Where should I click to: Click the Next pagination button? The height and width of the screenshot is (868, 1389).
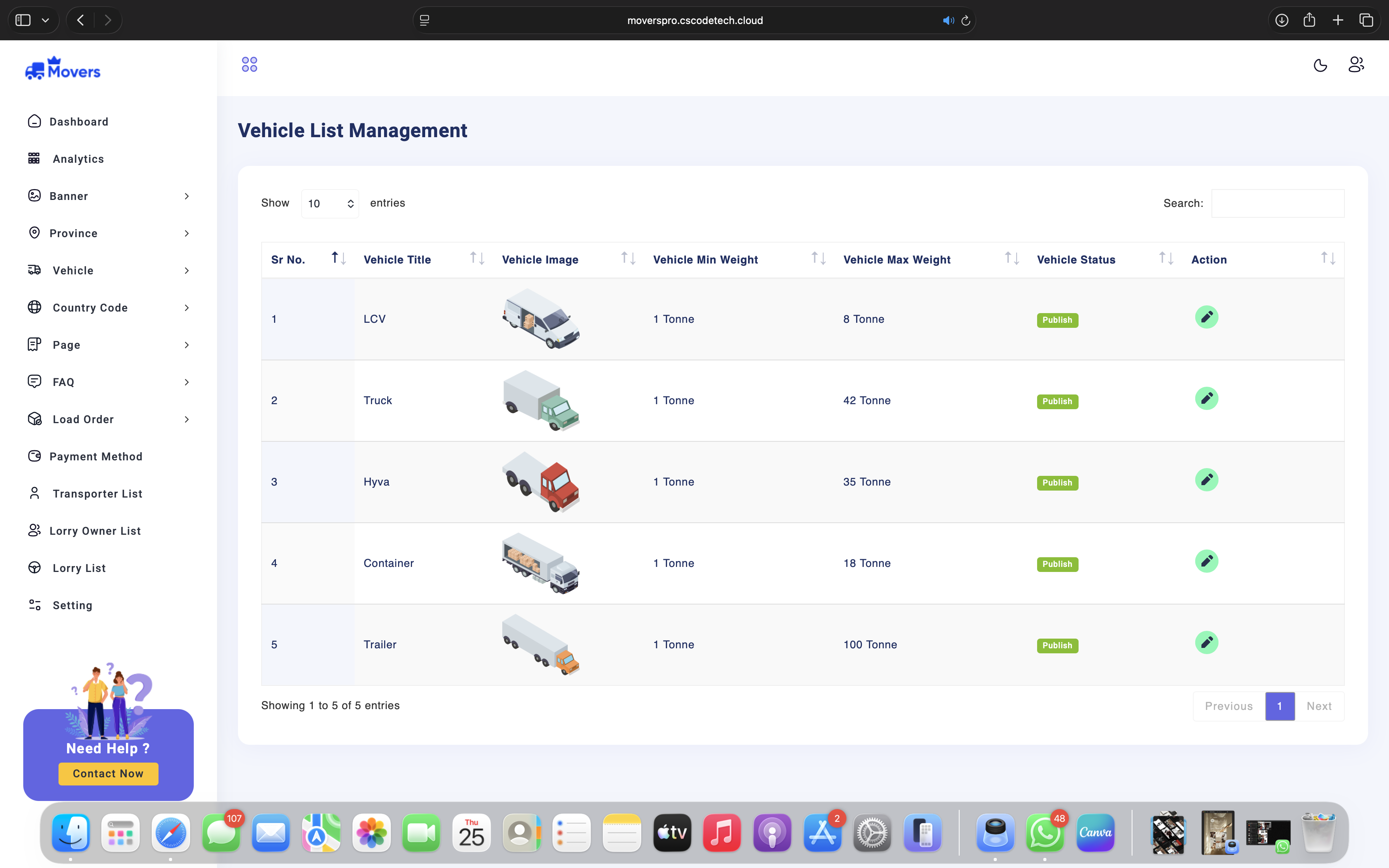pyautogui.click(x=1318, y=706)
